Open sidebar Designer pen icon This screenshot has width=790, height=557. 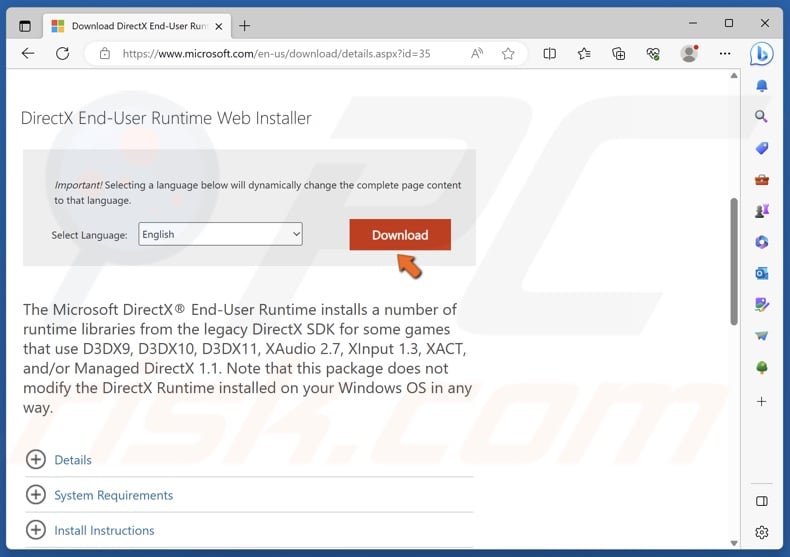pos(762,305)
